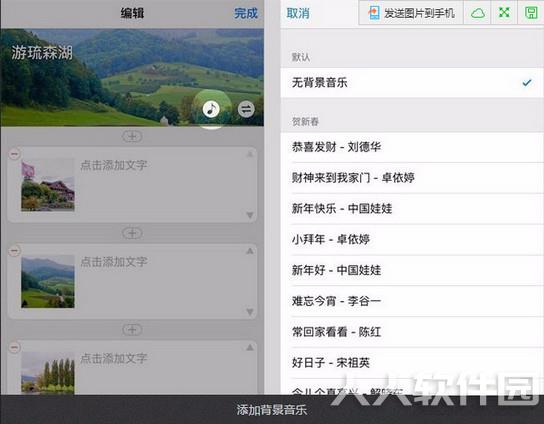Remove the second photo block with minus icon

[x=14, y=251]
